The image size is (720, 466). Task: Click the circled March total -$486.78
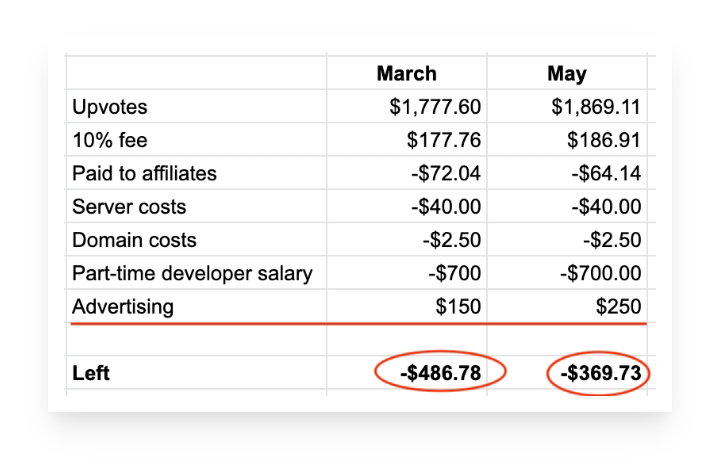pyautogui.click(x=440, y=372)
